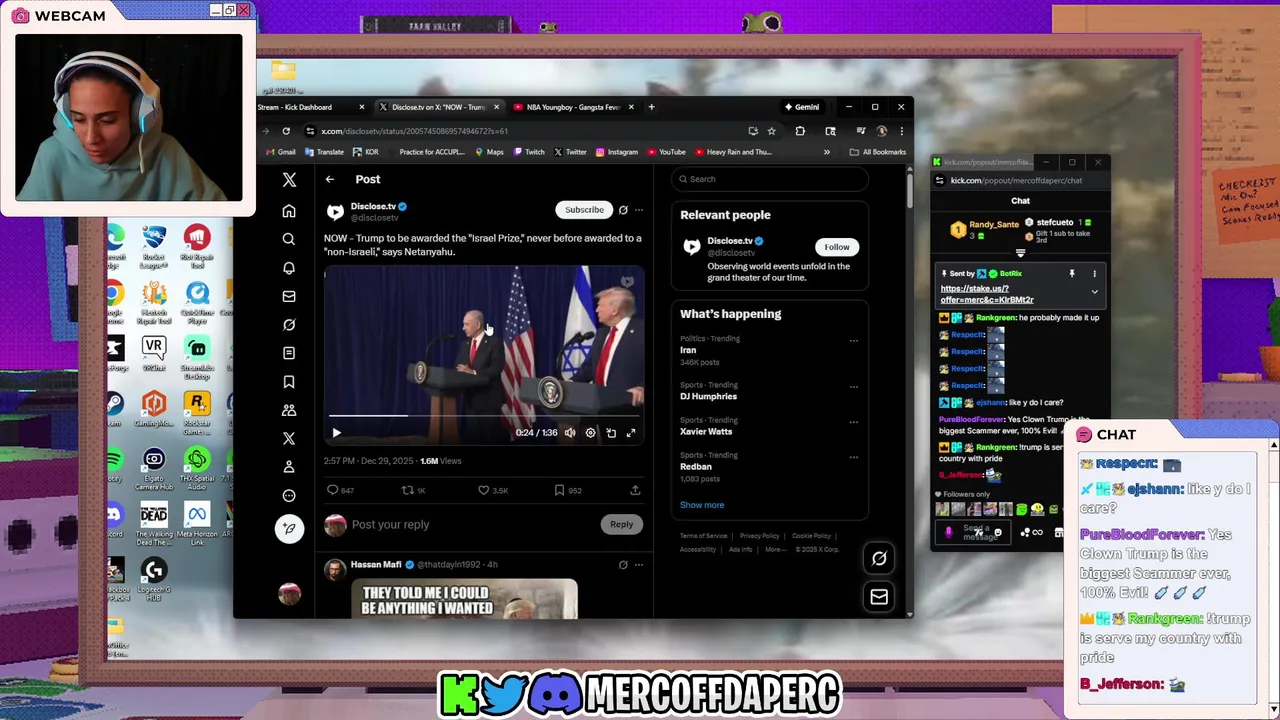Open Grok icon in X sidebar
This screenshot has height=720, width=1280.
[289, 325]
